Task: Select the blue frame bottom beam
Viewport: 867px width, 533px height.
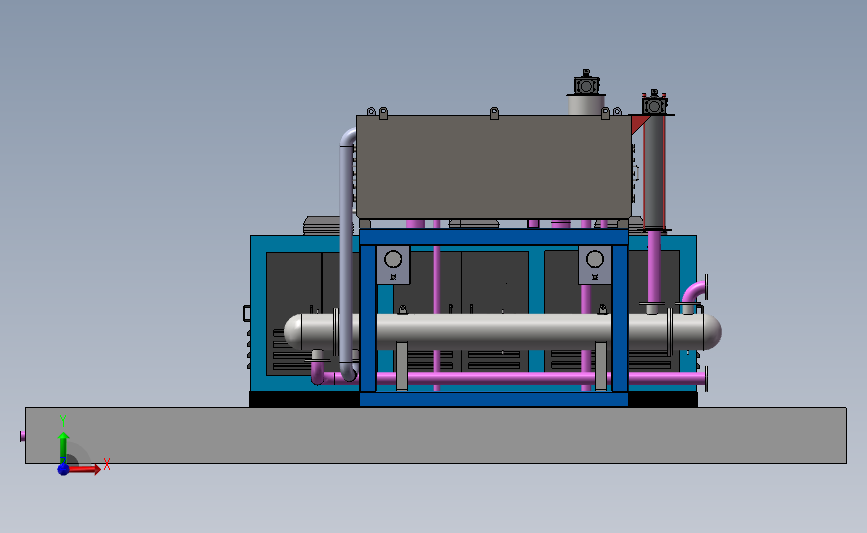Action: [494, 399]
